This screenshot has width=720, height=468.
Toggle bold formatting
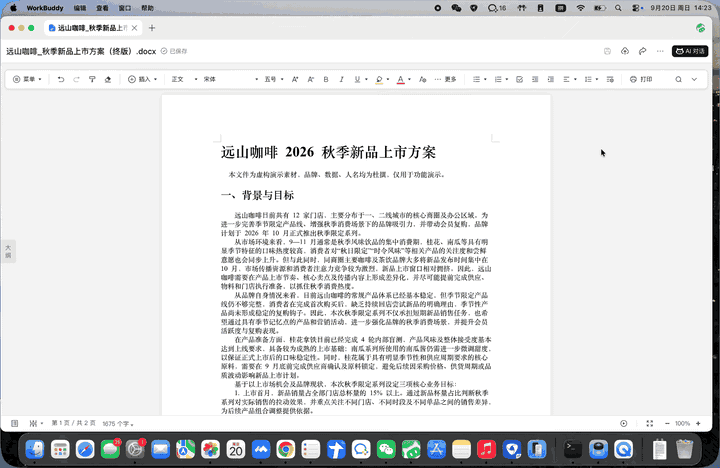[x=326, y=79]
